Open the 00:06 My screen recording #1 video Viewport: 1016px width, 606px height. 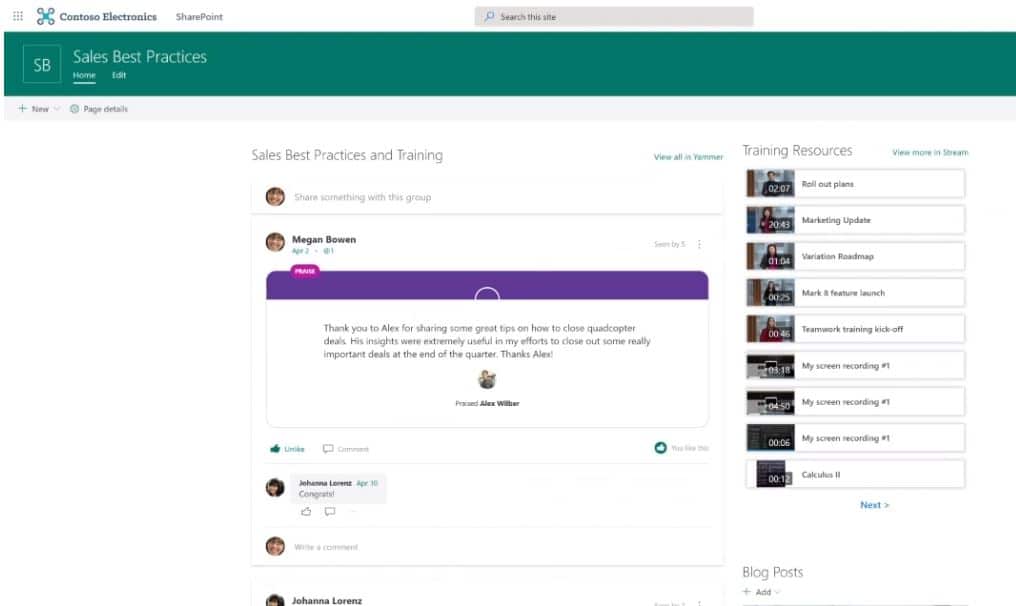[855, 438]
